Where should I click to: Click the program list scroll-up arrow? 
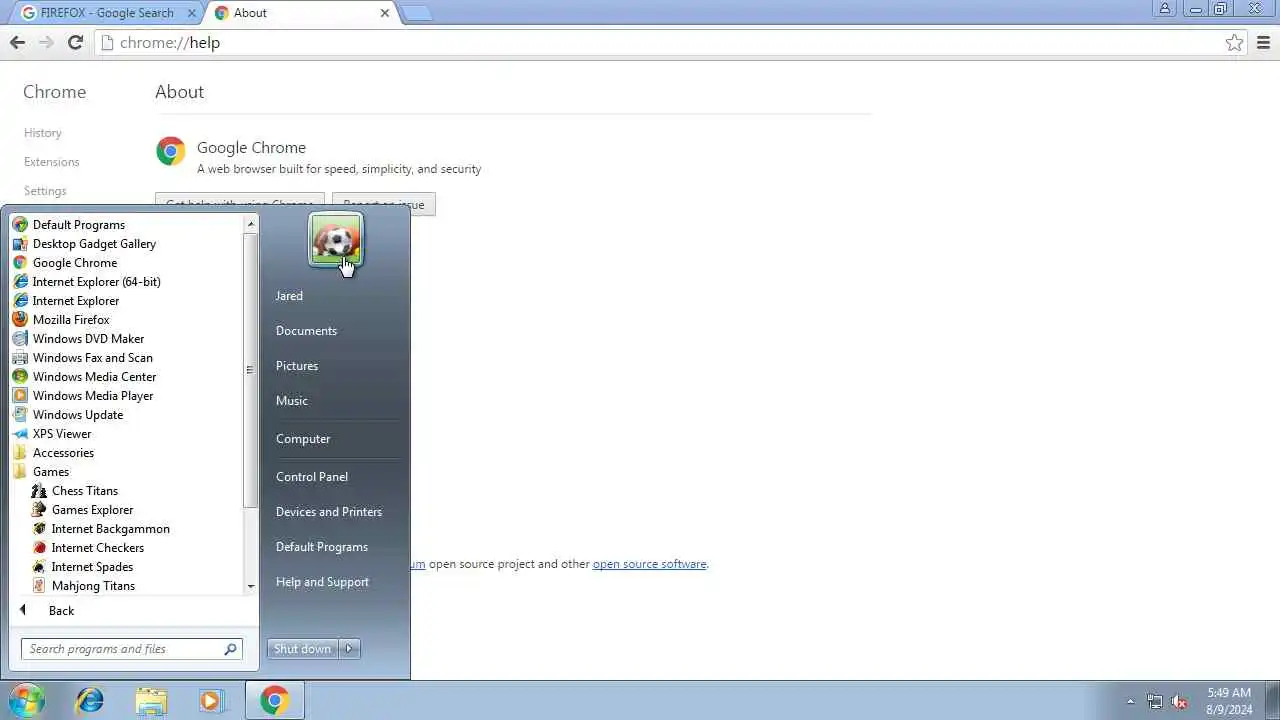click(250, 224)
